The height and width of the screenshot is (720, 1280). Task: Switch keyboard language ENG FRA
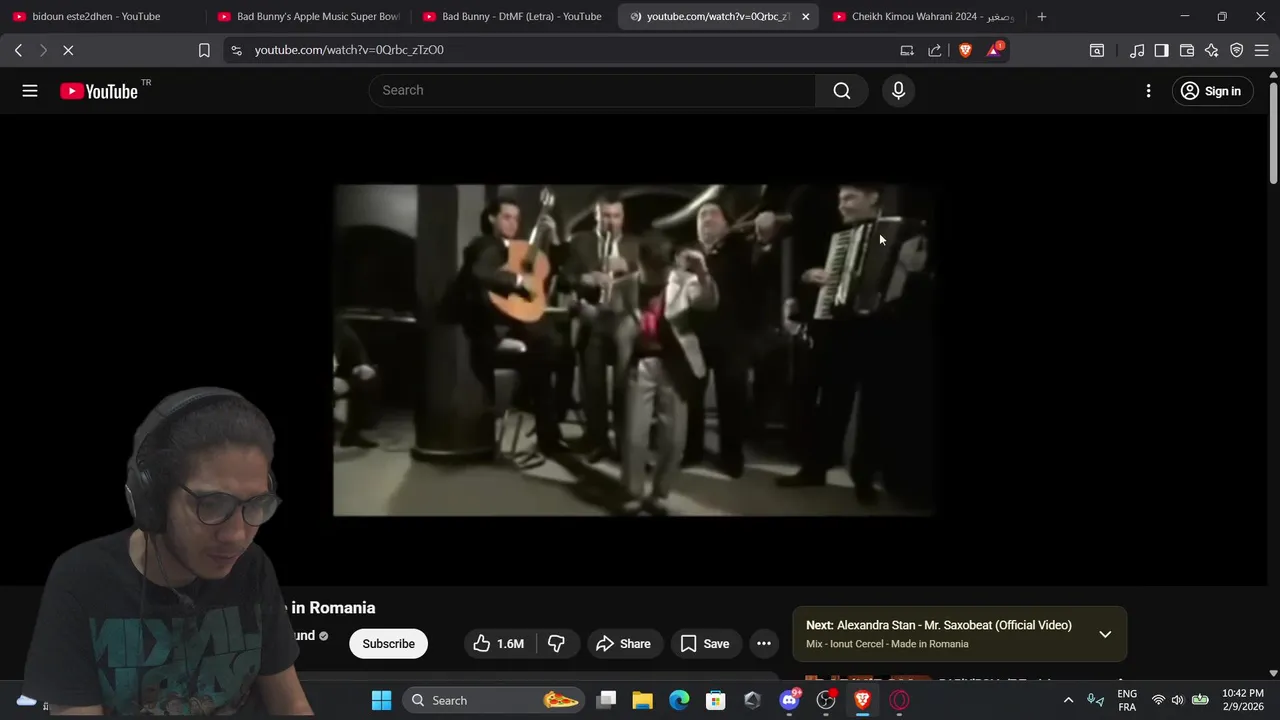(1127, 700)
